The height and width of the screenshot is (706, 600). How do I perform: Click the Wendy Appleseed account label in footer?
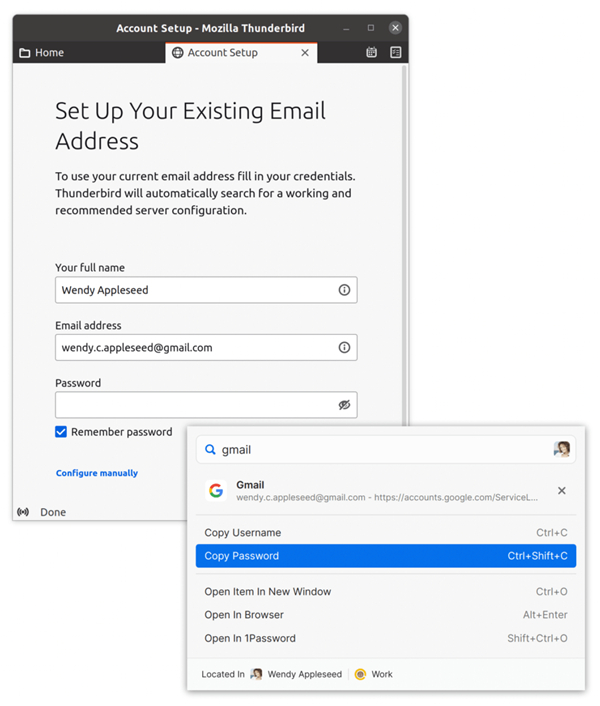click(x=305, y=674)
